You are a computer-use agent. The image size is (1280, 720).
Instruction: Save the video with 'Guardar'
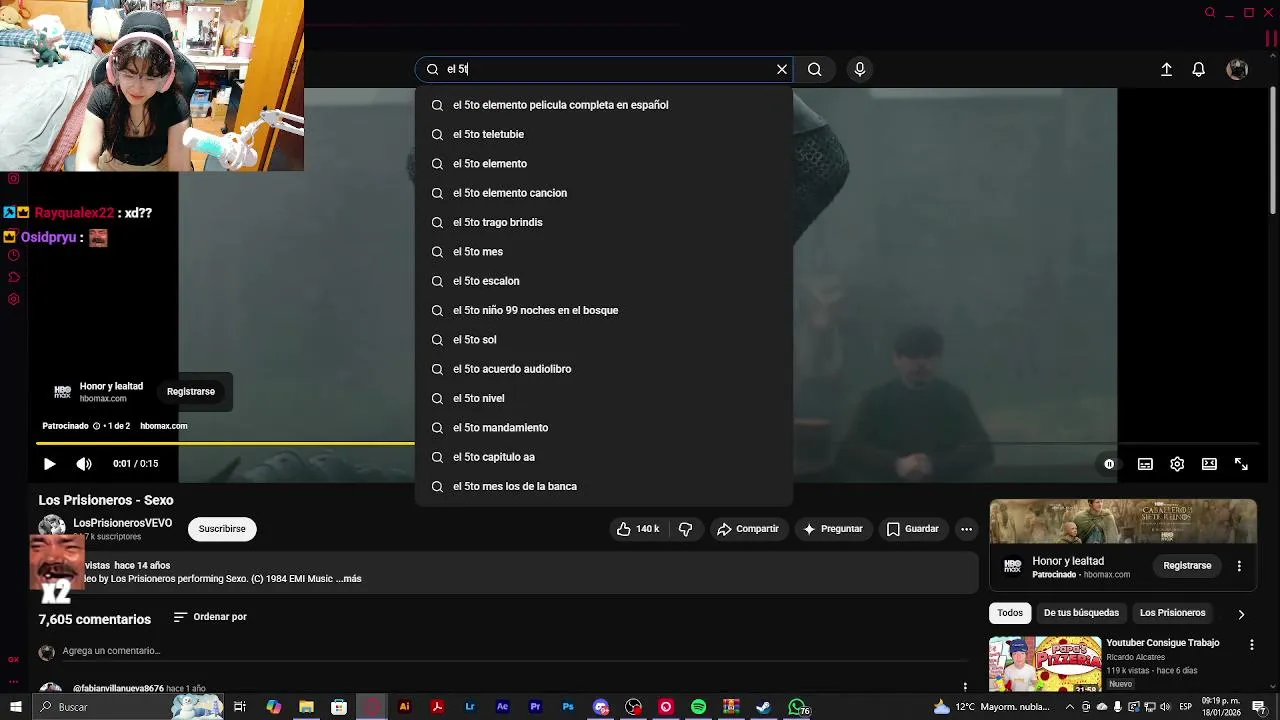[912, 529]
